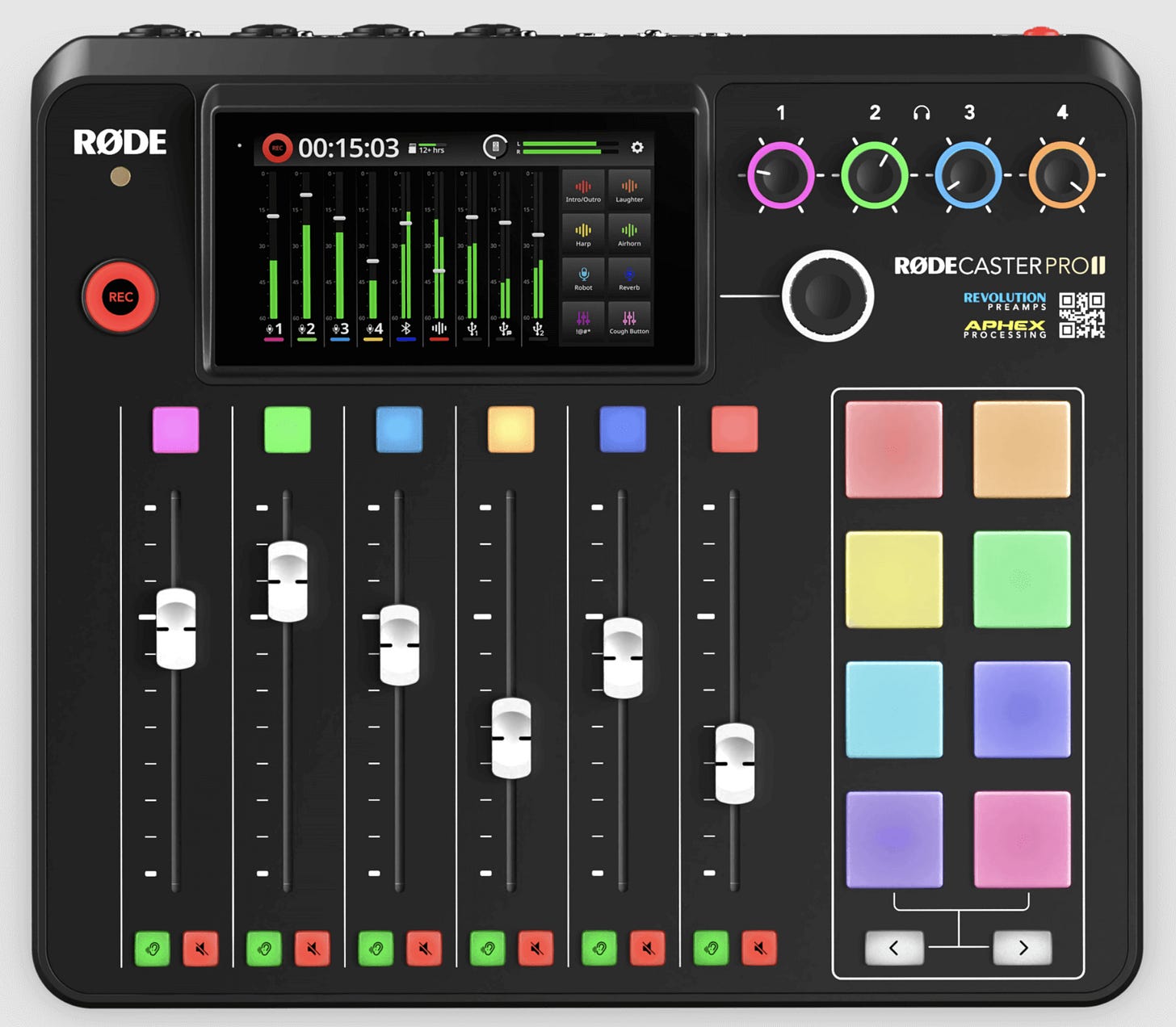Viewport: 1176px width, 1027px height.
Task: Tap the !@#* censor pad on screen
Action: pos(583,322)
